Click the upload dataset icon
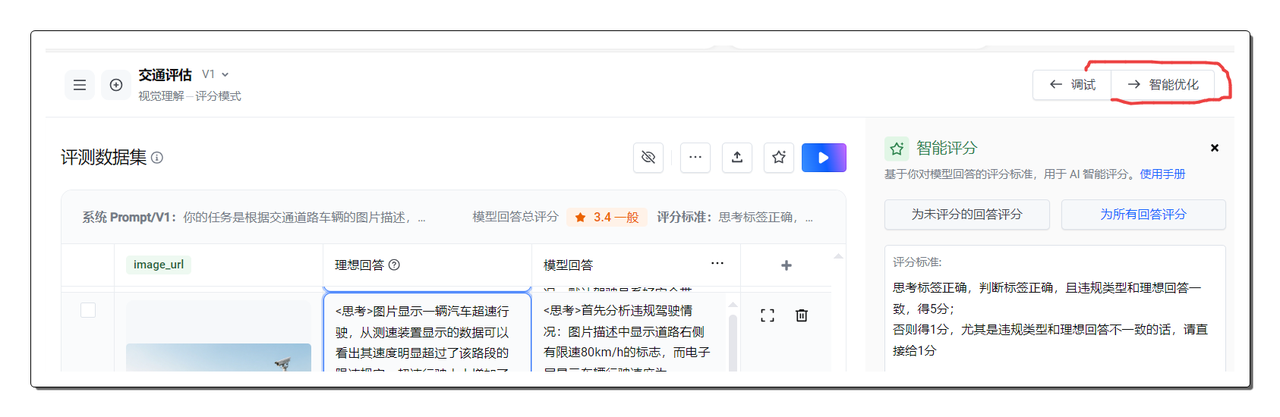The height and width of the screenshot is (417, 1280). tap(737, 157)
